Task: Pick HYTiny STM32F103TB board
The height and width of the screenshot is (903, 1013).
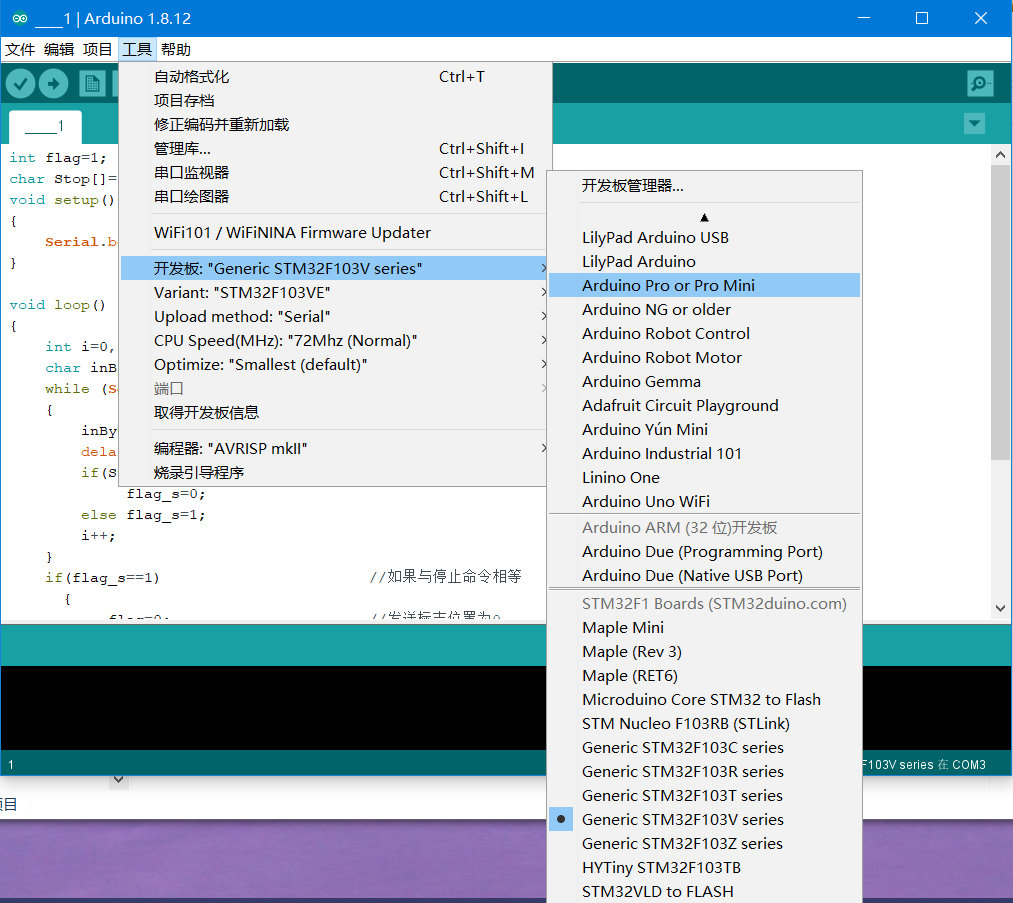Action: [704, 867]
